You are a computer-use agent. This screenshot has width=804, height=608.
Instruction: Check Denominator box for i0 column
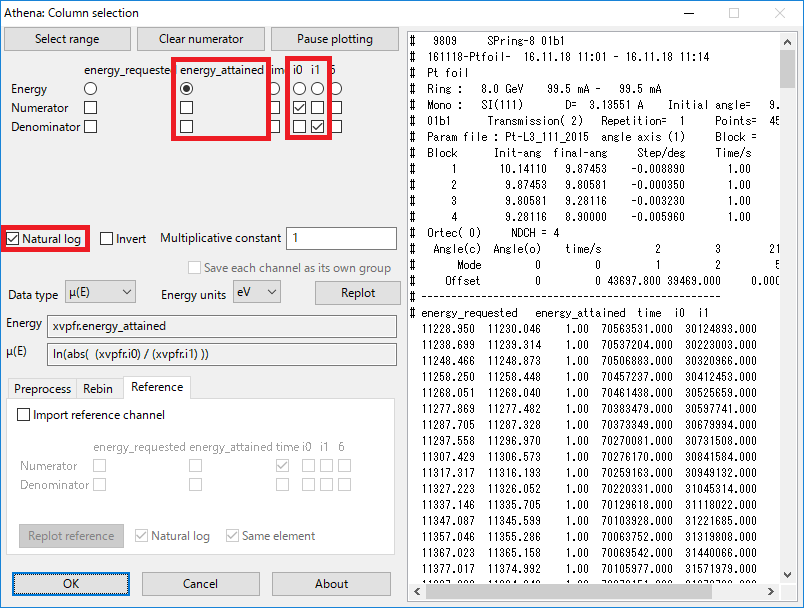(x=299, y=127)
